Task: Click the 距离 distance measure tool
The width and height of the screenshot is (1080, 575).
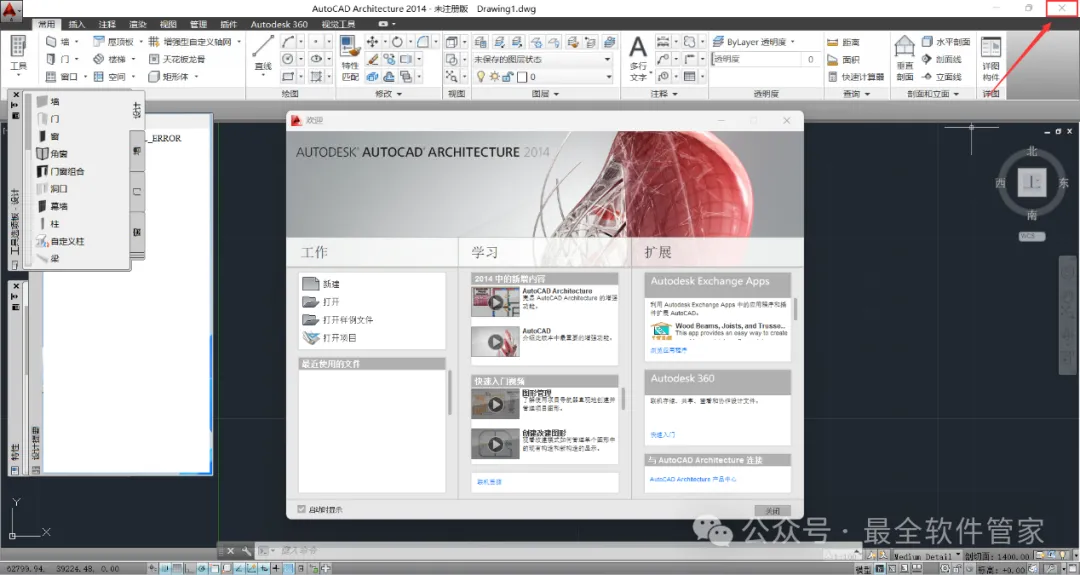Action: pos(844,42)
